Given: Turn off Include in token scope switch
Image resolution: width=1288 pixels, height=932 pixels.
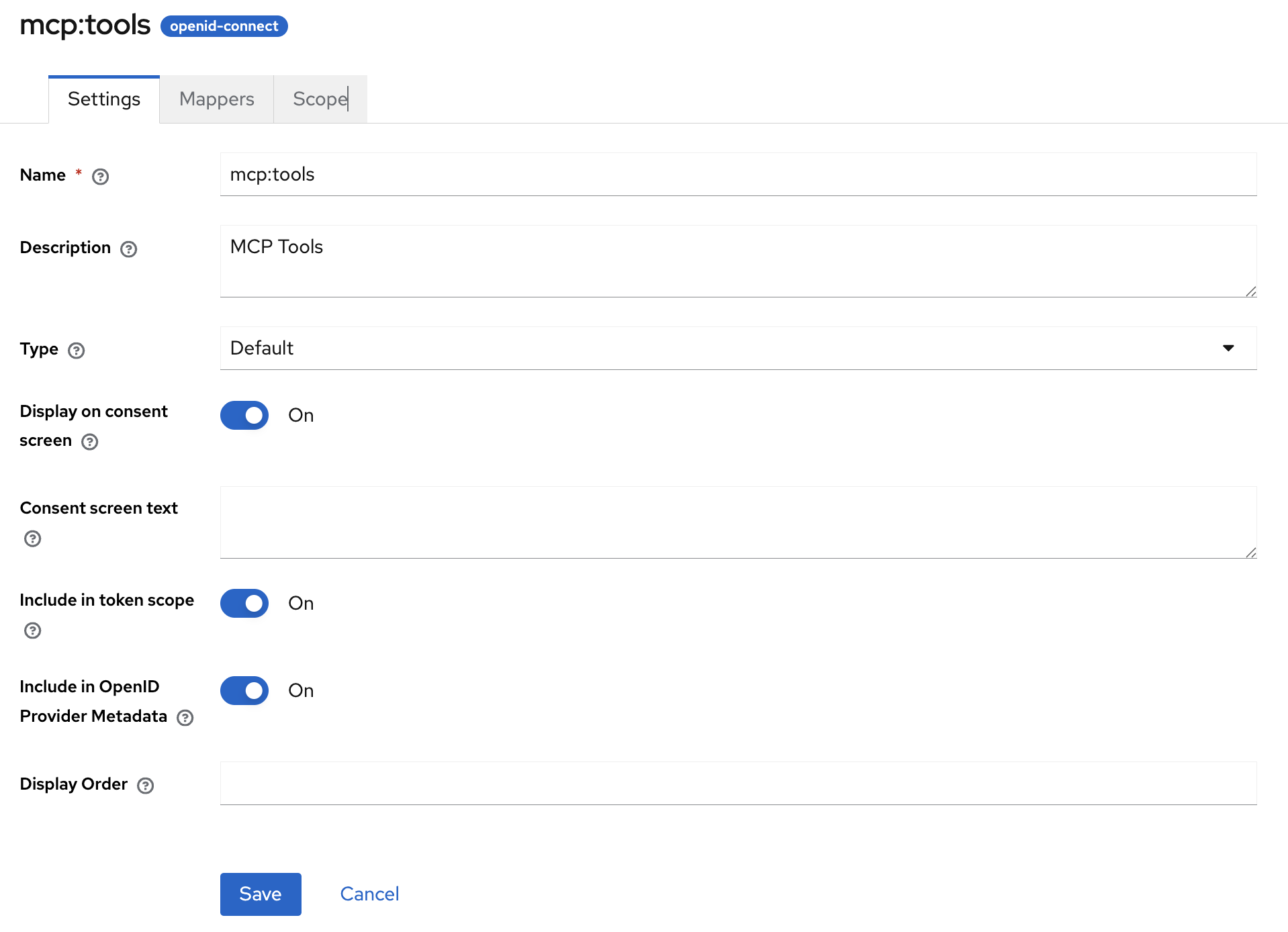Looking at the screenshot, I should tap(244, 604).
